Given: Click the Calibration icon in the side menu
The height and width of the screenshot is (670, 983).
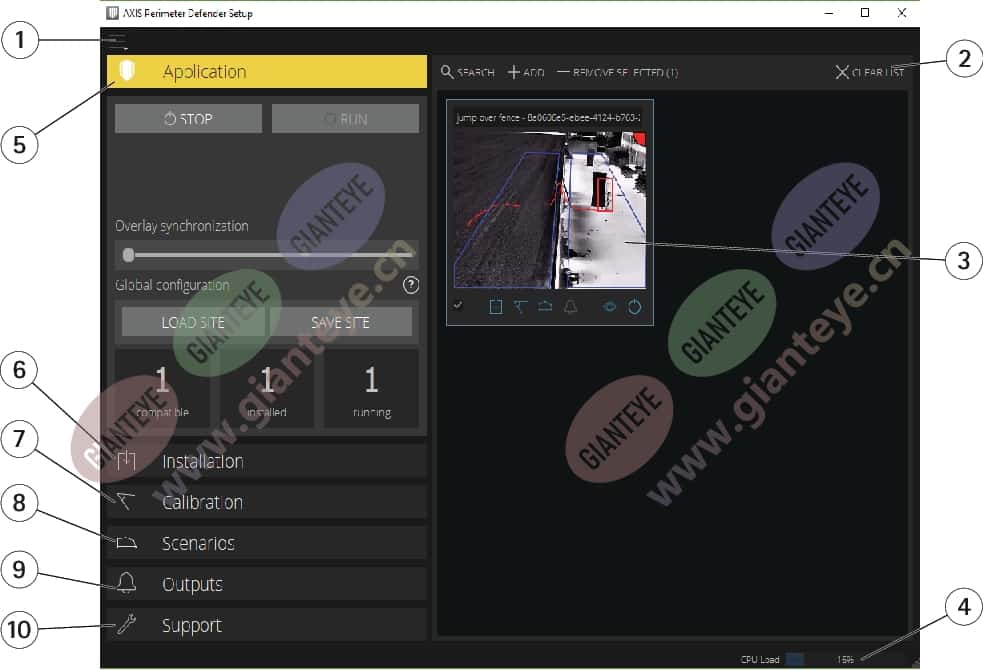Looking at the screenshot, I should [x=125, y=501].
